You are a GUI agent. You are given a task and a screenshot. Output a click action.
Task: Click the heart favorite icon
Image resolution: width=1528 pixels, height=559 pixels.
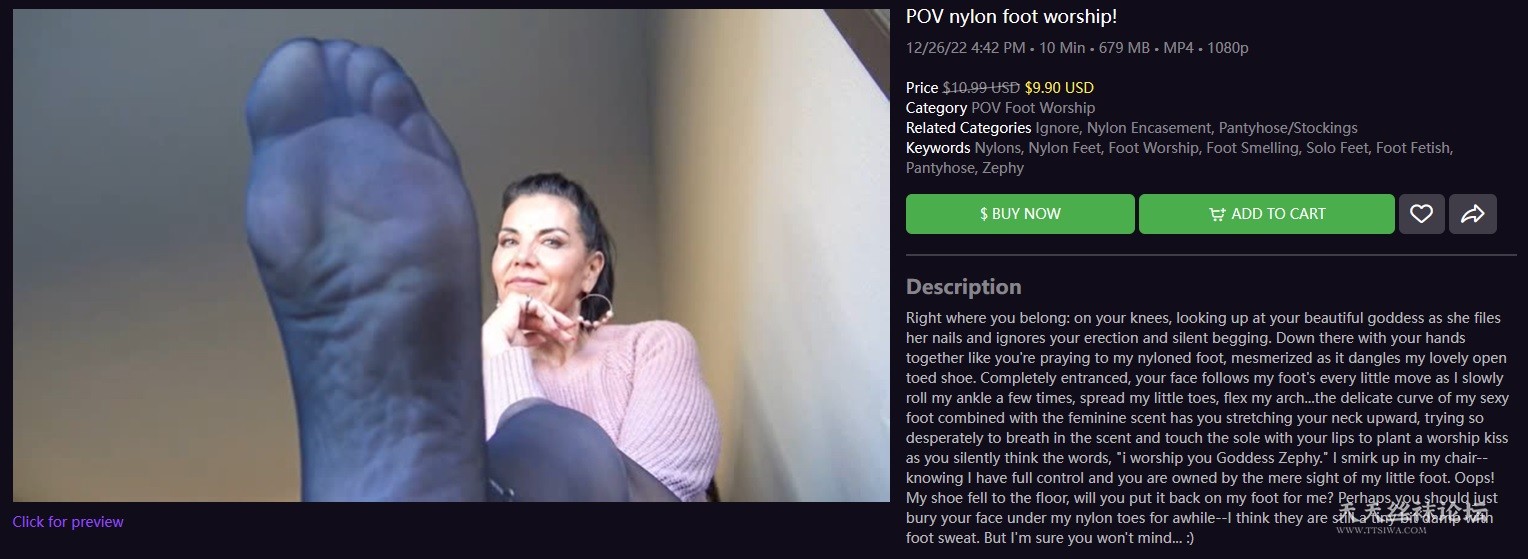click(x=1421, y=214)
